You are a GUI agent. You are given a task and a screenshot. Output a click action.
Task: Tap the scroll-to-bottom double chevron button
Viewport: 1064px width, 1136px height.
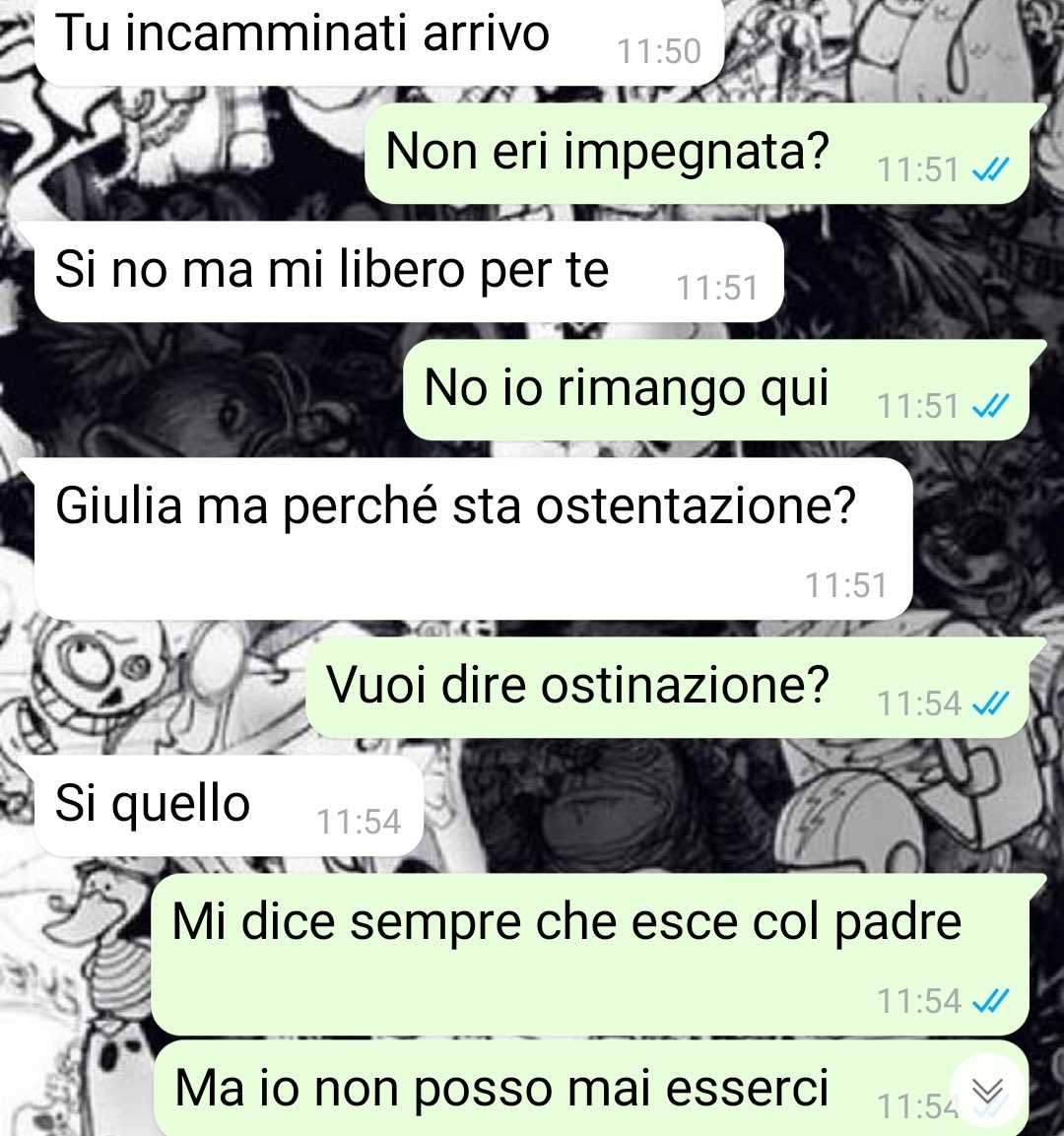(988, 1091)
